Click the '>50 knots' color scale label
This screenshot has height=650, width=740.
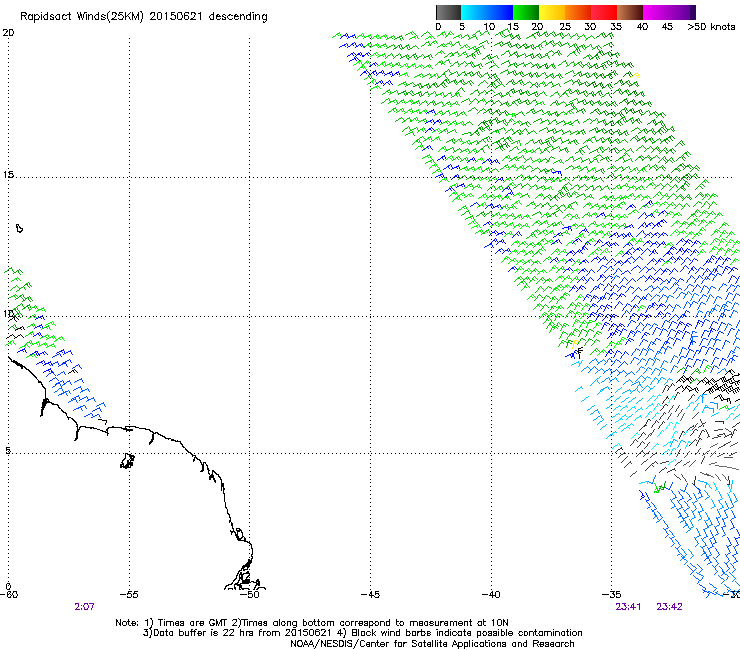[711, 26]
